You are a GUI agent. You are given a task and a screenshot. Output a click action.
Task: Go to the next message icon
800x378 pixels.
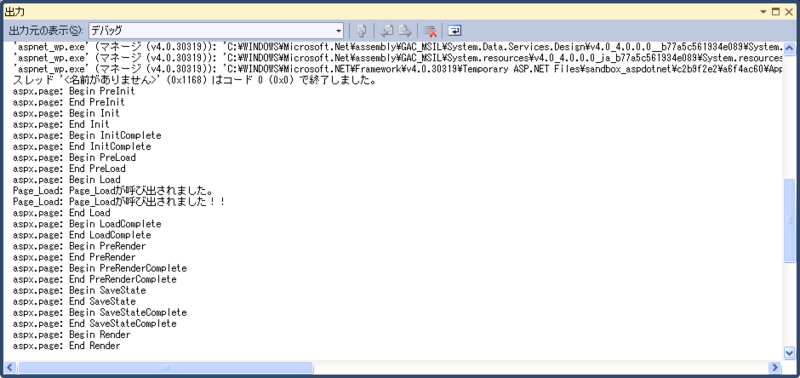pyautogui.click(x=405, y=31)
